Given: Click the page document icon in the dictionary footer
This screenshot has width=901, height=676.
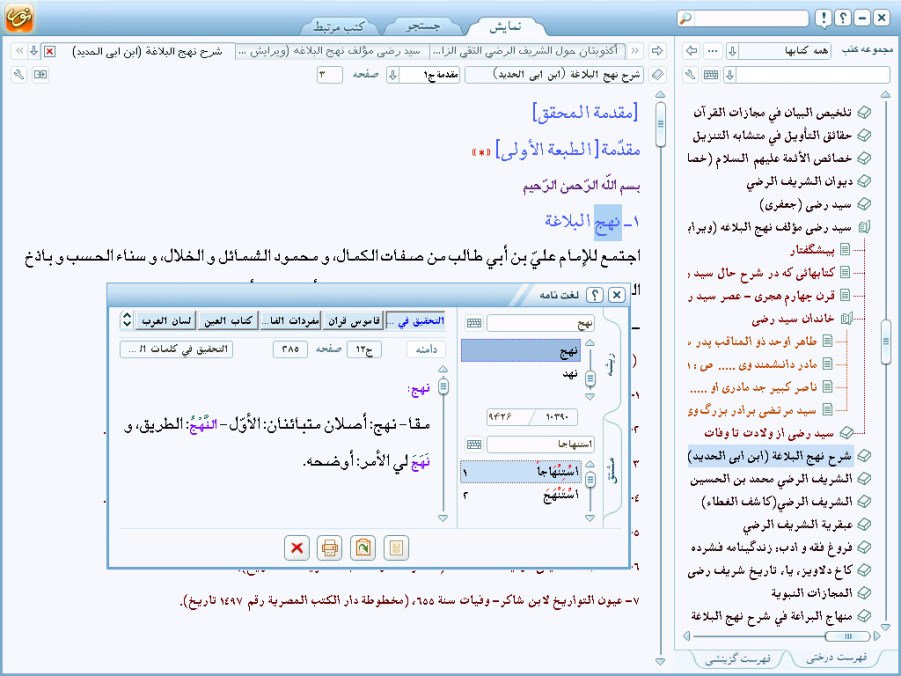Looking at the screenshot, I should (396, 548).
